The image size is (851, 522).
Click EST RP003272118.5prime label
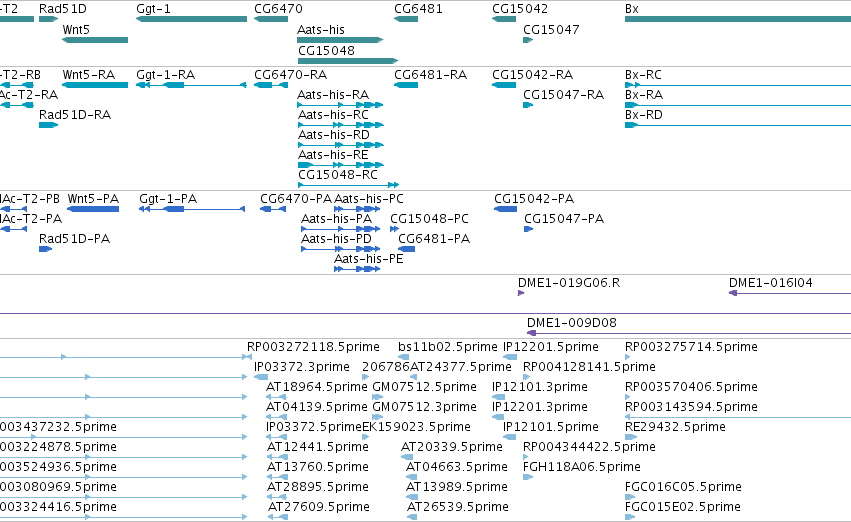[313, 347]
